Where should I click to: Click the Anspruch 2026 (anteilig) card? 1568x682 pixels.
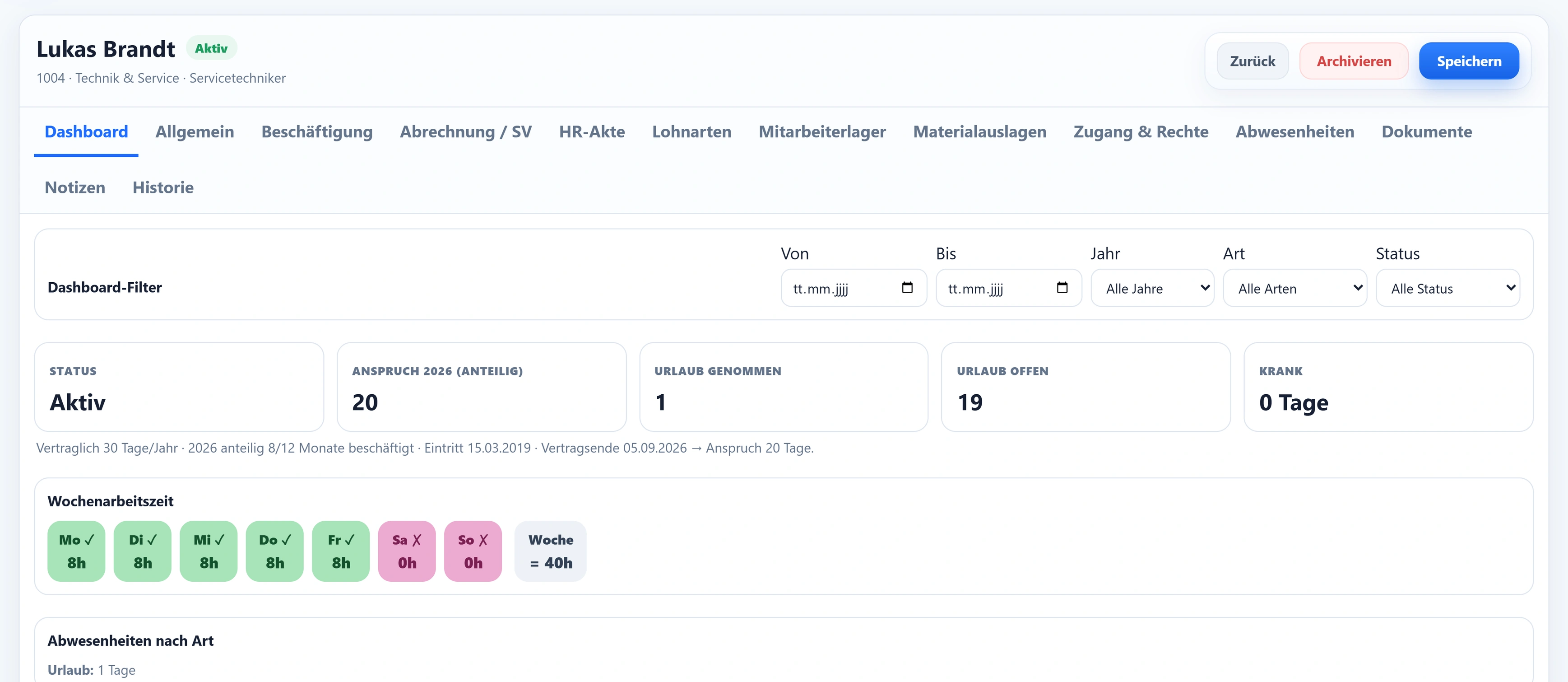click(482, 387)
